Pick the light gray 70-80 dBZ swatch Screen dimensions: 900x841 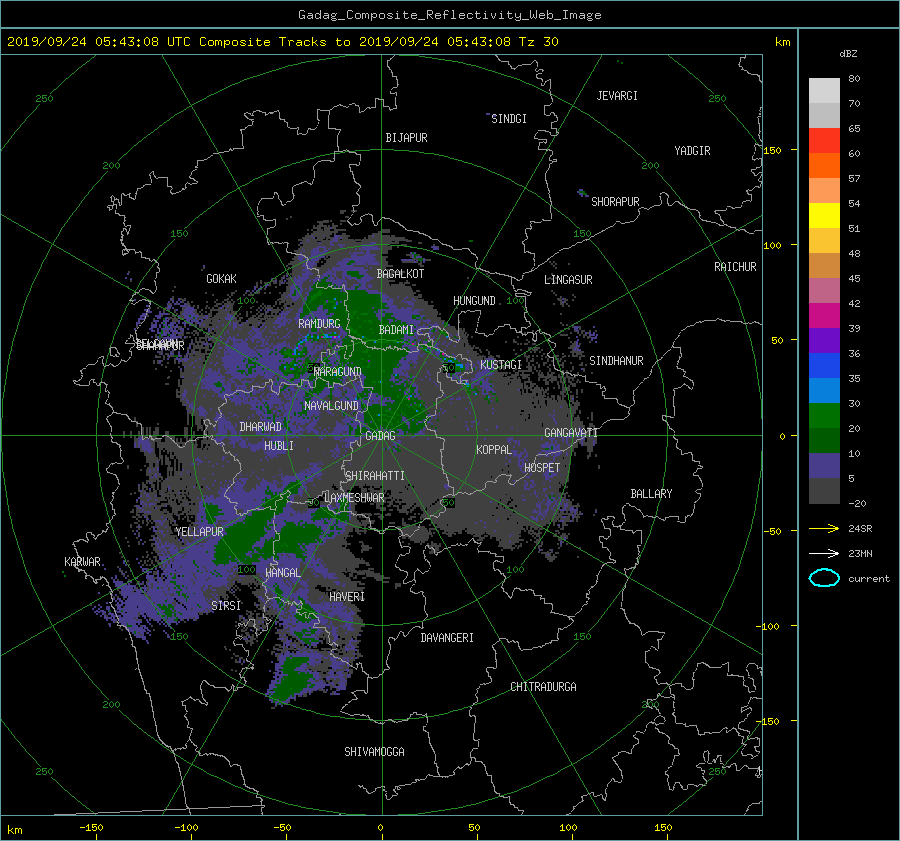(824, 91)
